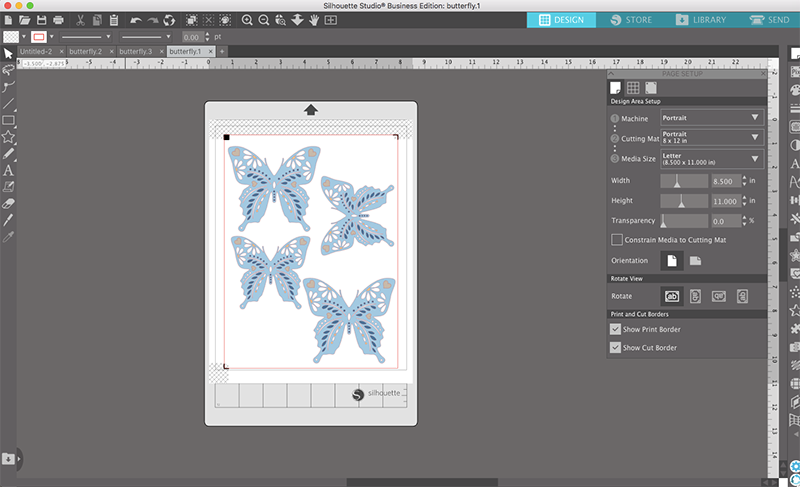Select landscape orientation button
The width and height of the screenshot is (800, 487).
click(x=695, y=261)
